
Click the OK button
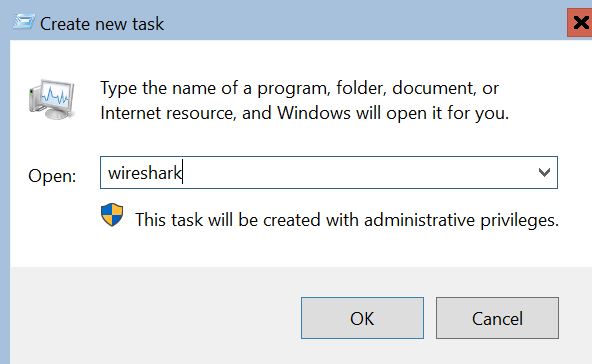[362, 318]
